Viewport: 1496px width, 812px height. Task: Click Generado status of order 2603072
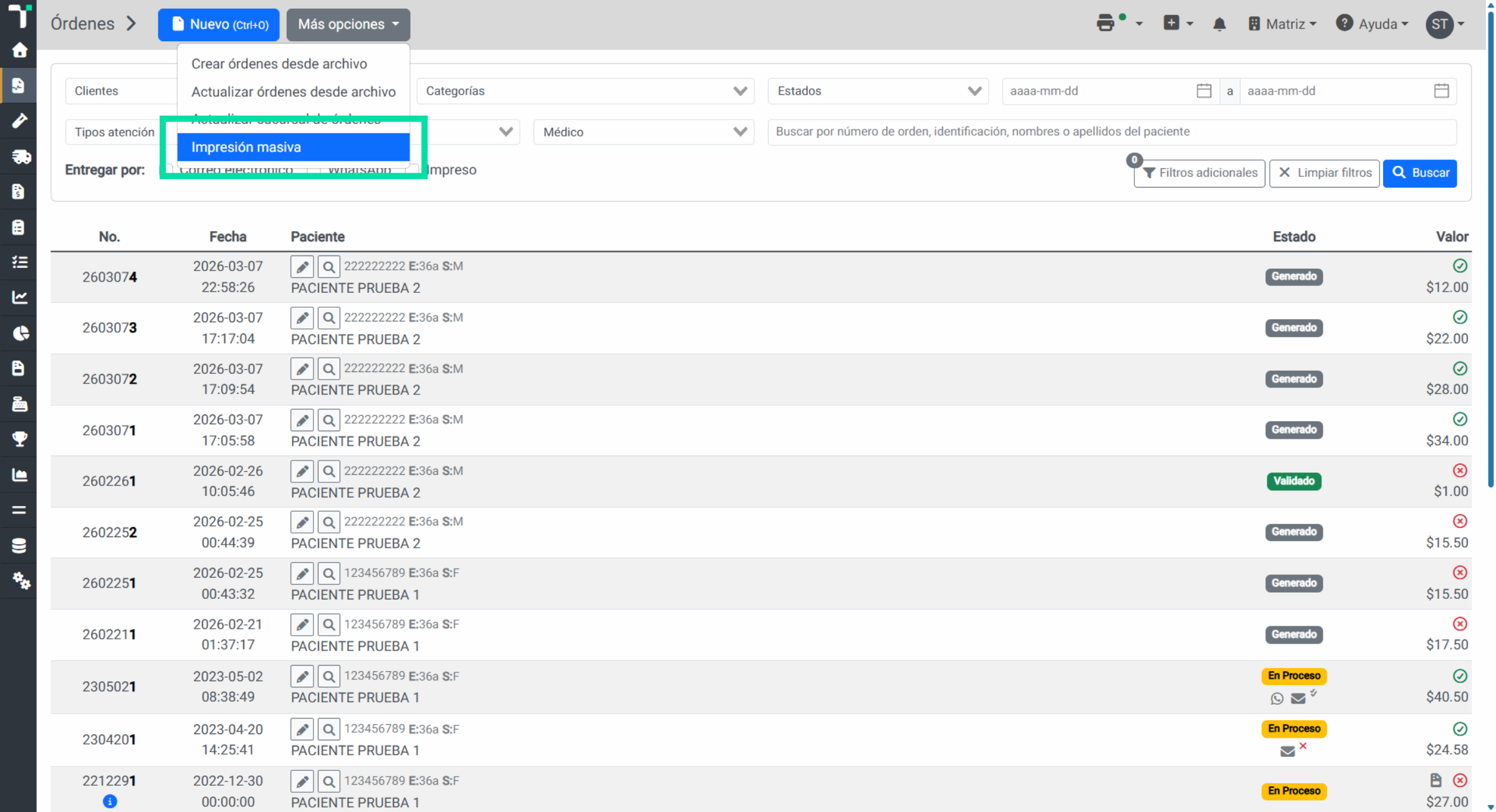pos(1293,379)
